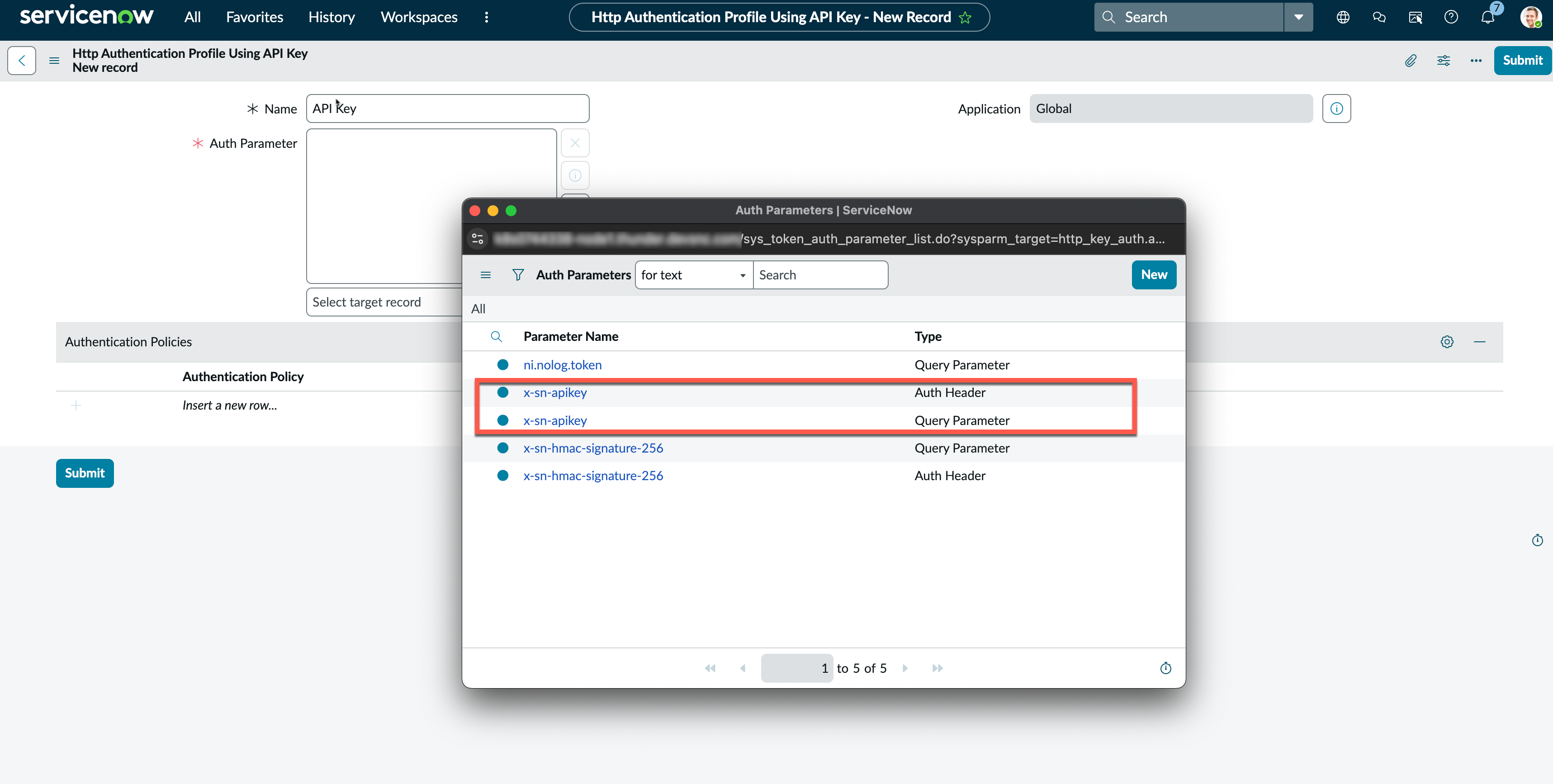
Task: Open the attachments paperclip icon
Action: [1411, 60]
